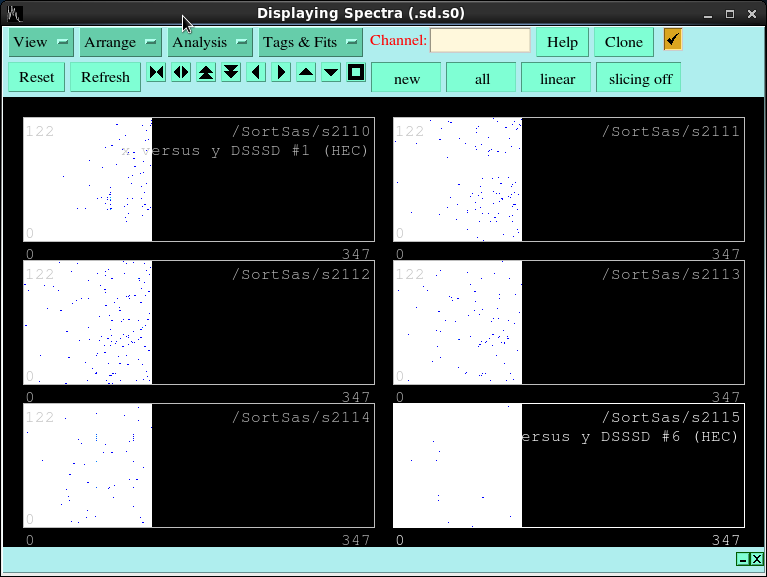767x577 pixels.
Task: Click the 'all' button
Action: point(482,78)
